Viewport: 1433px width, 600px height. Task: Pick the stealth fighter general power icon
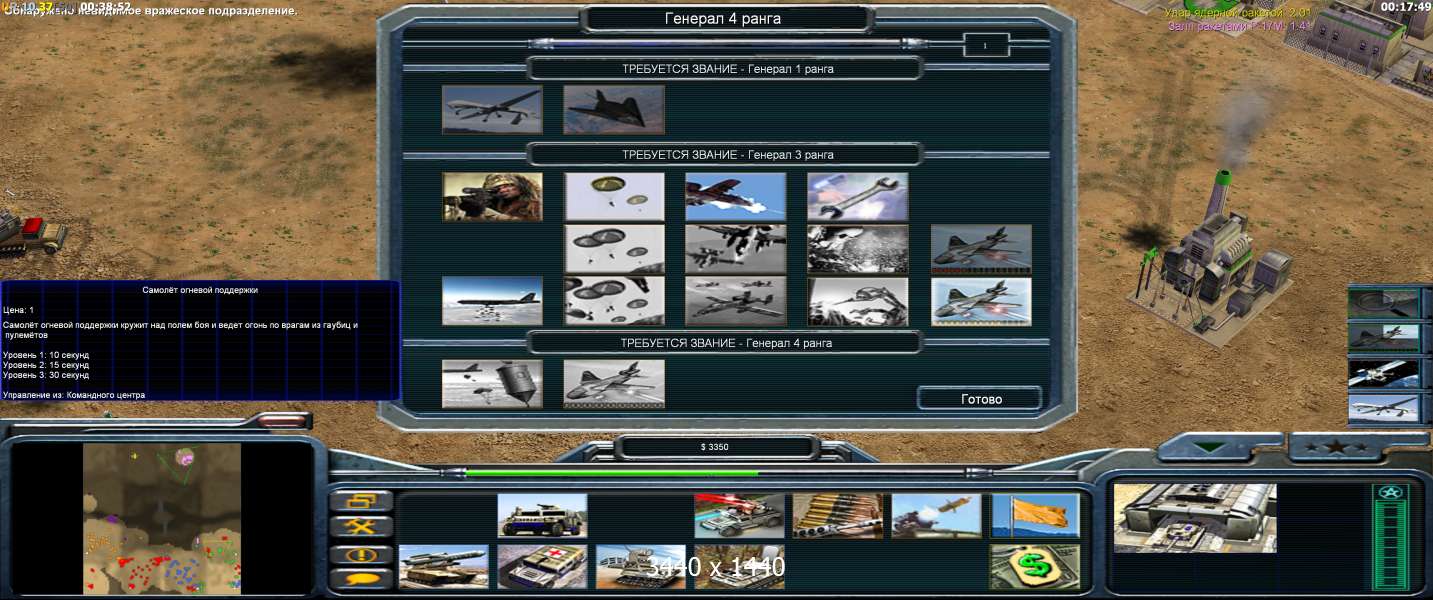coord(614,109)
